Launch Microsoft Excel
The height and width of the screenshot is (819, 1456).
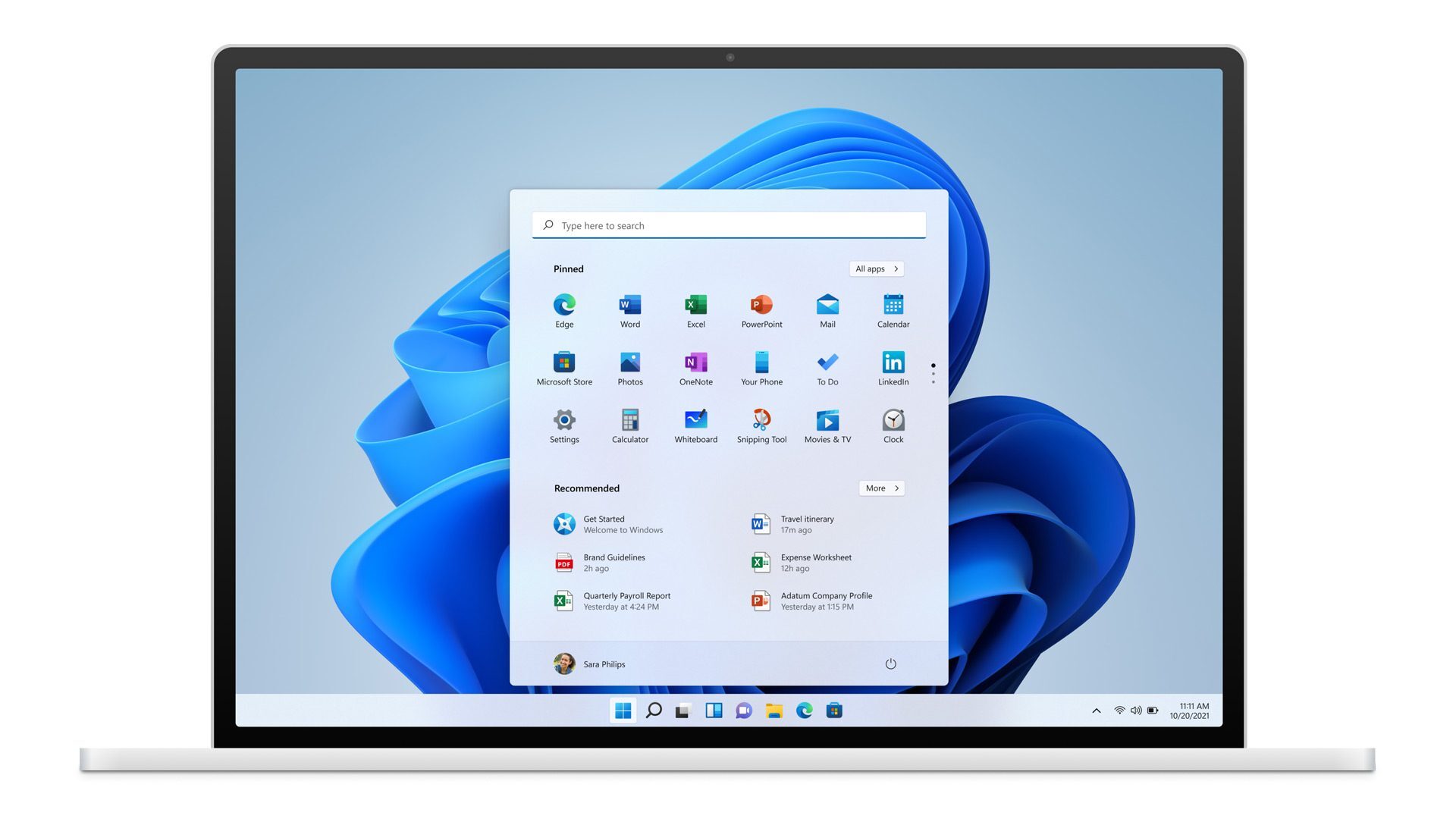696,310
